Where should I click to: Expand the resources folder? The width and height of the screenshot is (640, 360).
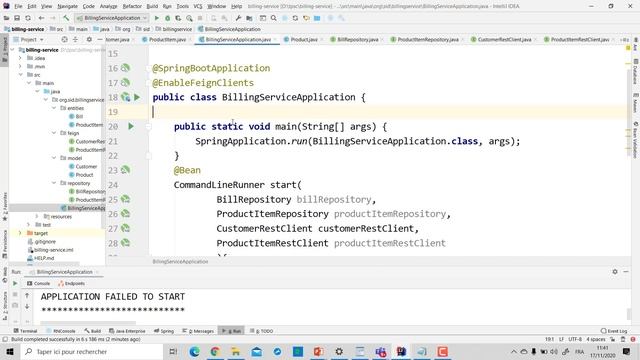pyautogui.click(x=37, y=216)
